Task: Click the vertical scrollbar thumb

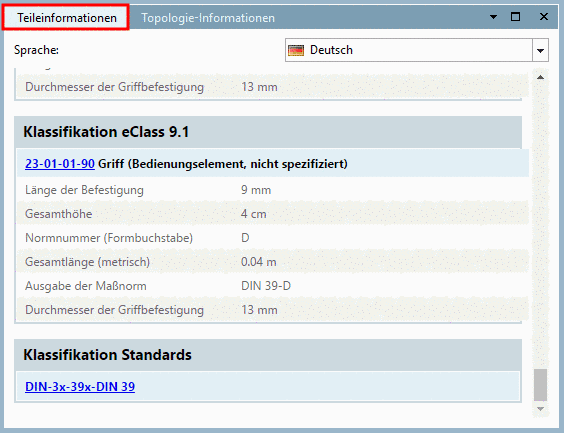Action: tap(540, 384)
